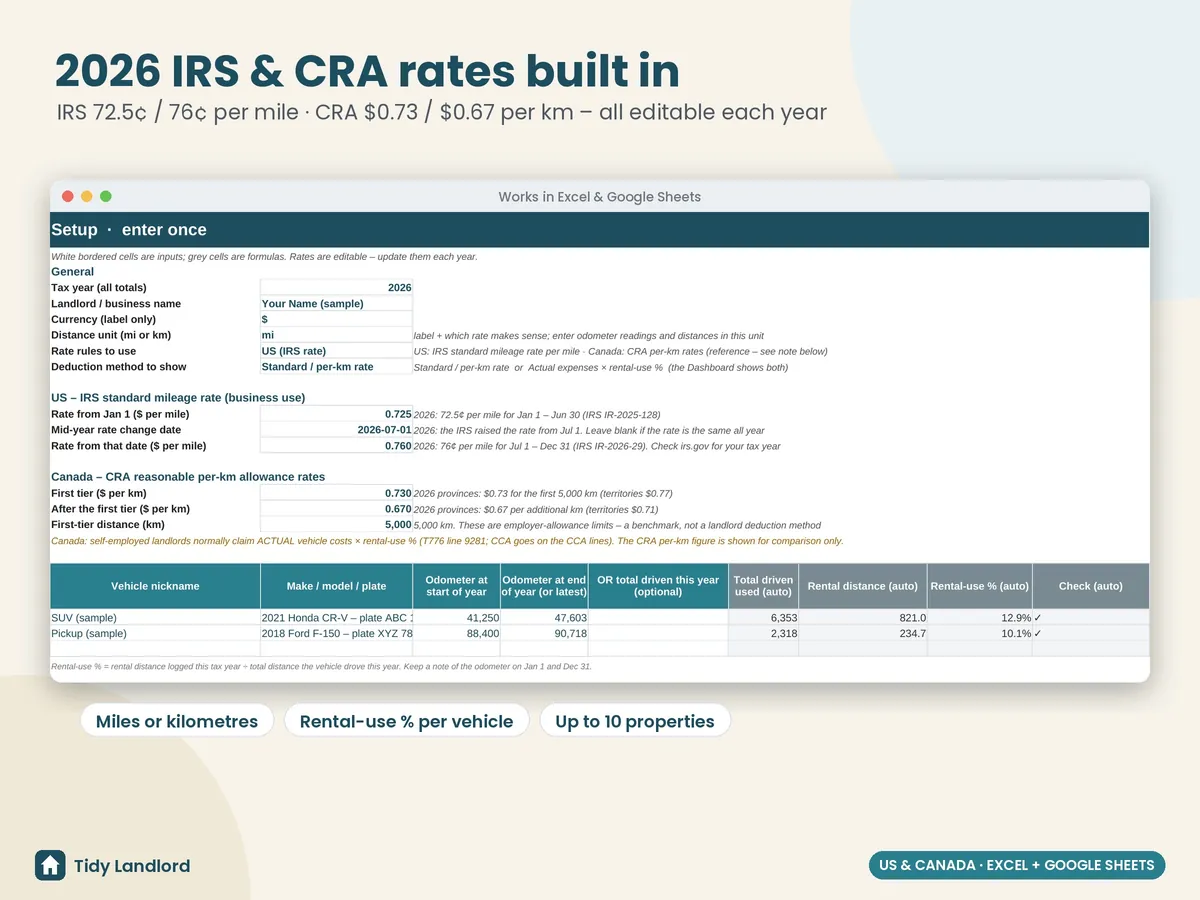Click the 'Rate rules to use' label
1200x900 pixels.
(x=93, y=351)
